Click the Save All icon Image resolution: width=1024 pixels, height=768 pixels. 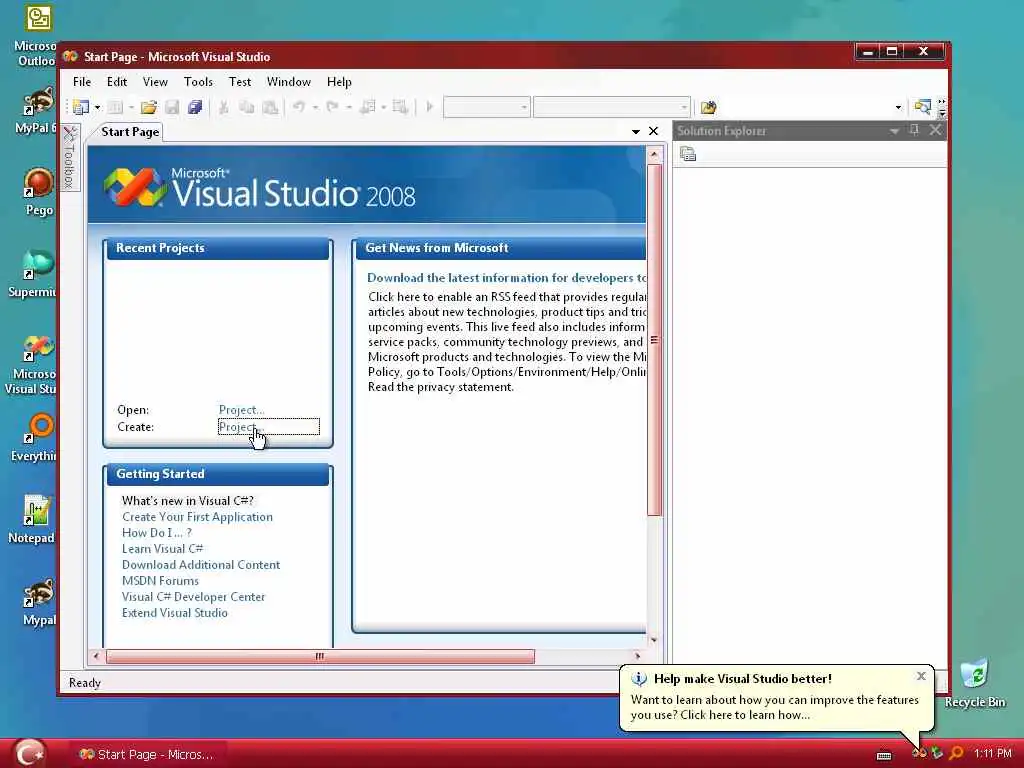coord(195,107)
